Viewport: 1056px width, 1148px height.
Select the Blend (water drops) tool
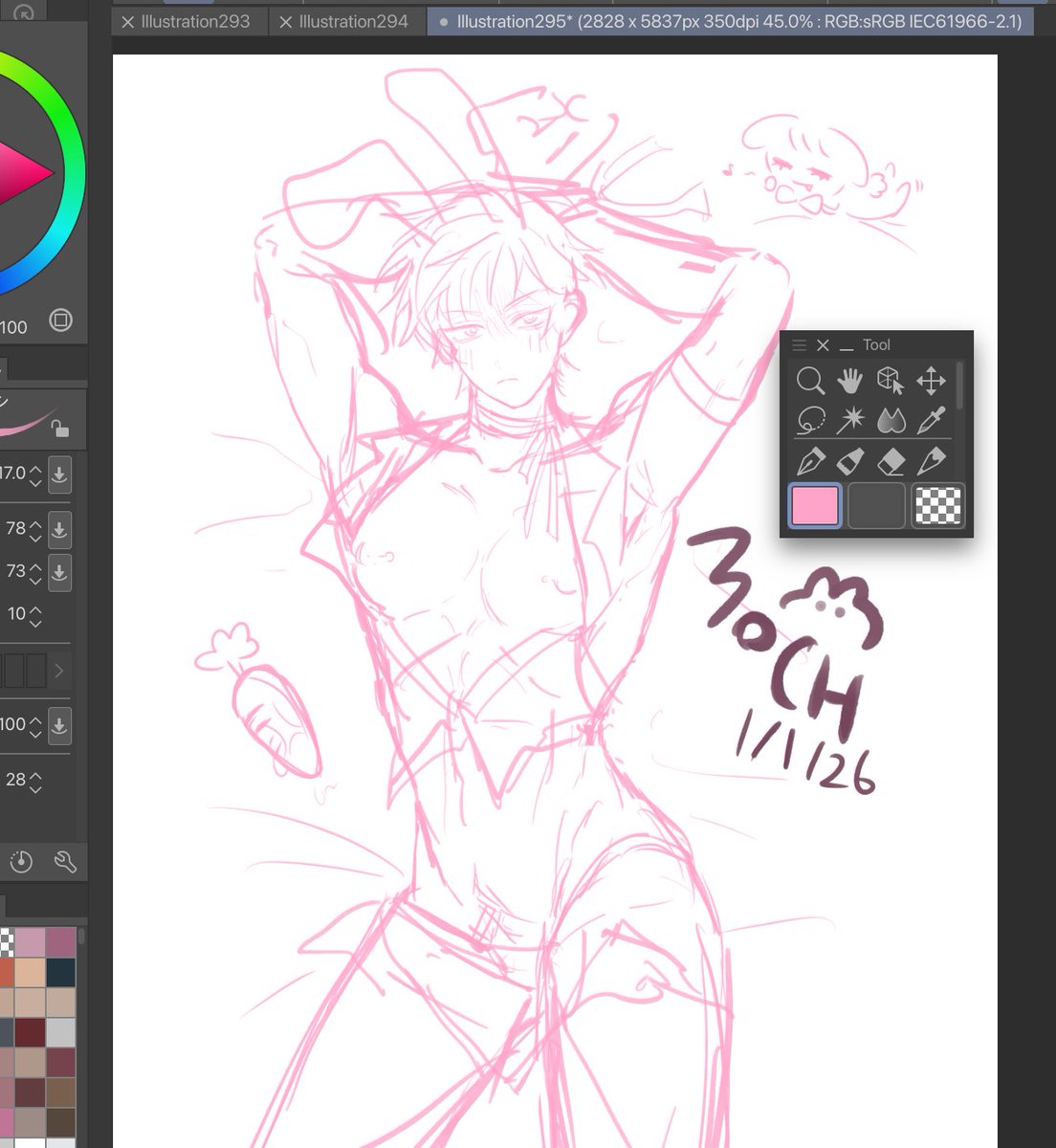click(x=891, y=420)
